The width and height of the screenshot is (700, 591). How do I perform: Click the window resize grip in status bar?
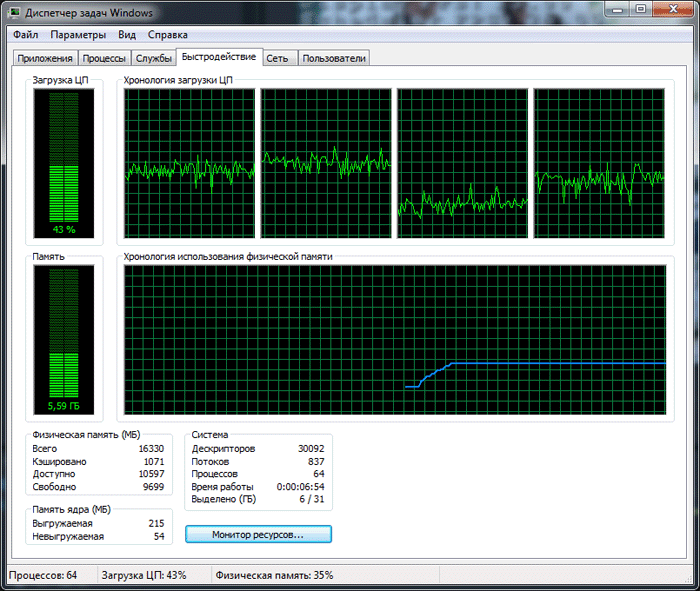pos(688,579)
